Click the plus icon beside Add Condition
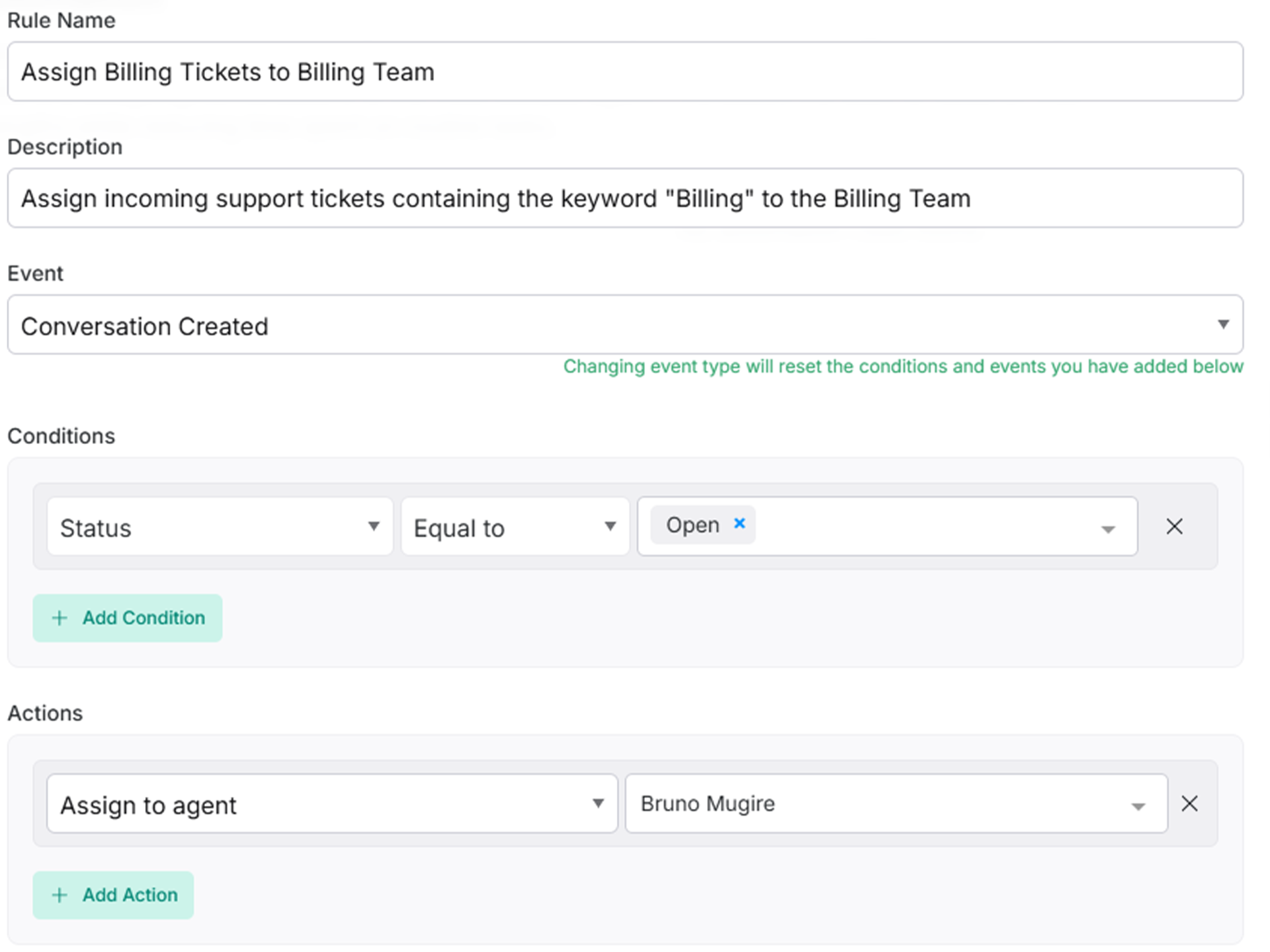The height and width of the screenshot is (952, 1270). pos(60,618)
